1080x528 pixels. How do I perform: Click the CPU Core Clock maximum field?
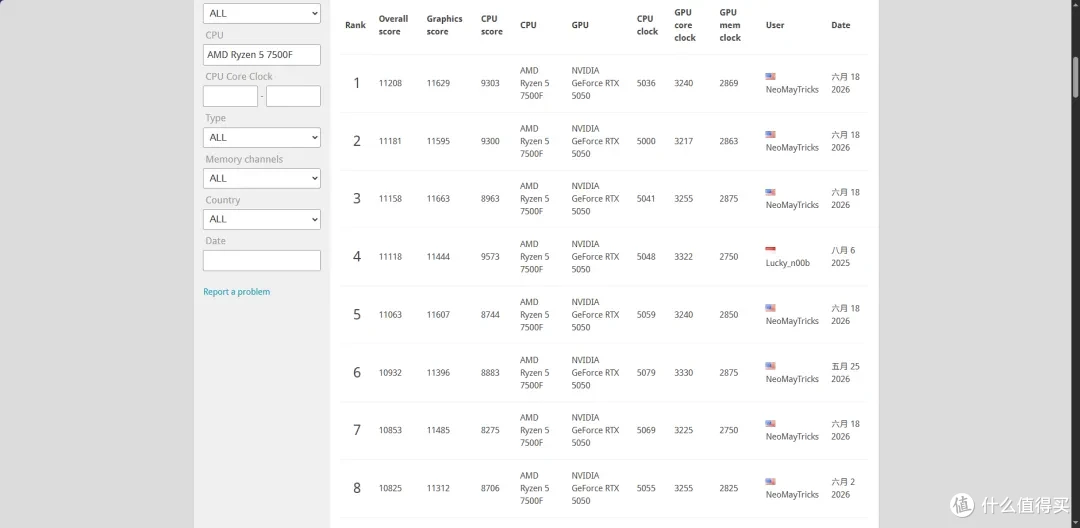(x=293, y=96)
